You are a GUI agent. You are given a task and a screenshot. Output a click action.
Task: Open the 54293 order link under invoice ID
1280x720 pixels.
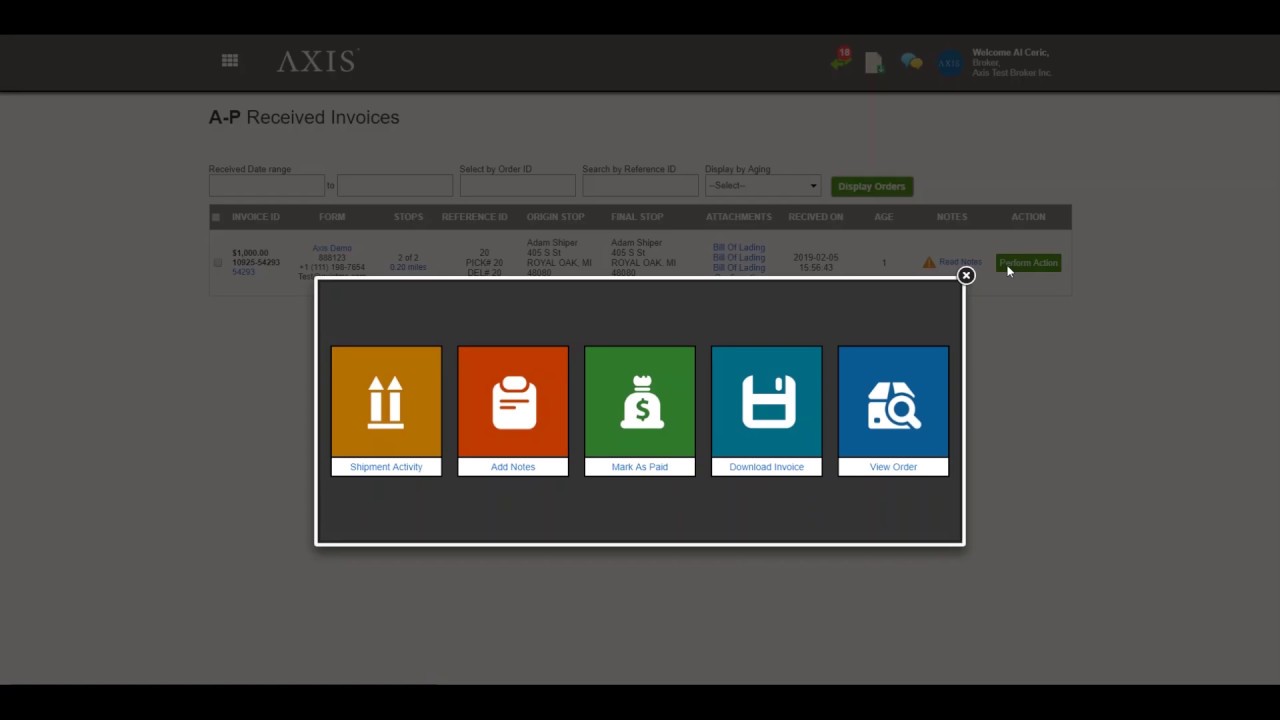pos(243,272)
